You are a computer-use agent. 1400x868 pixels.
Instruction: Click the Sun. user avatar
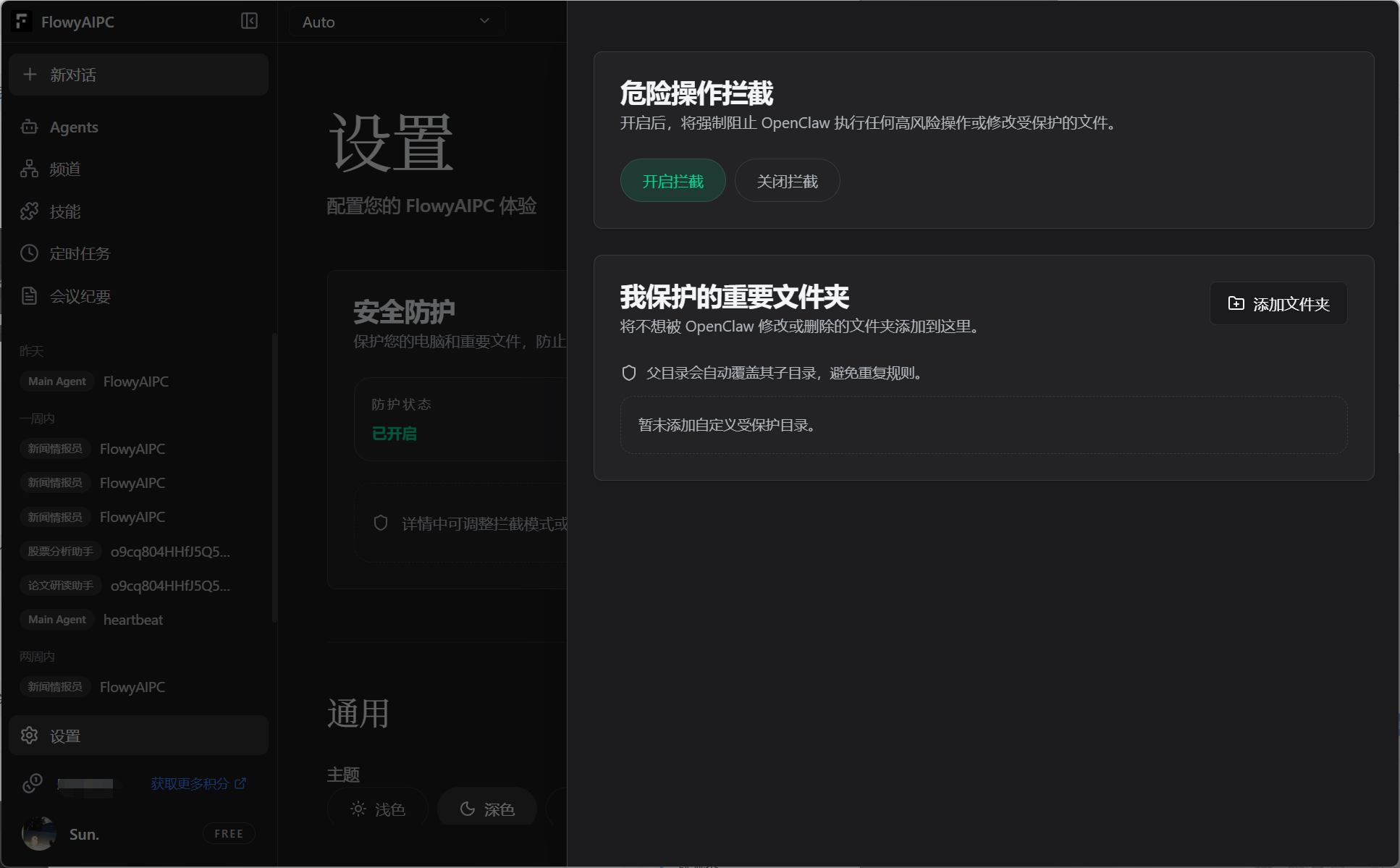(39, 833)
